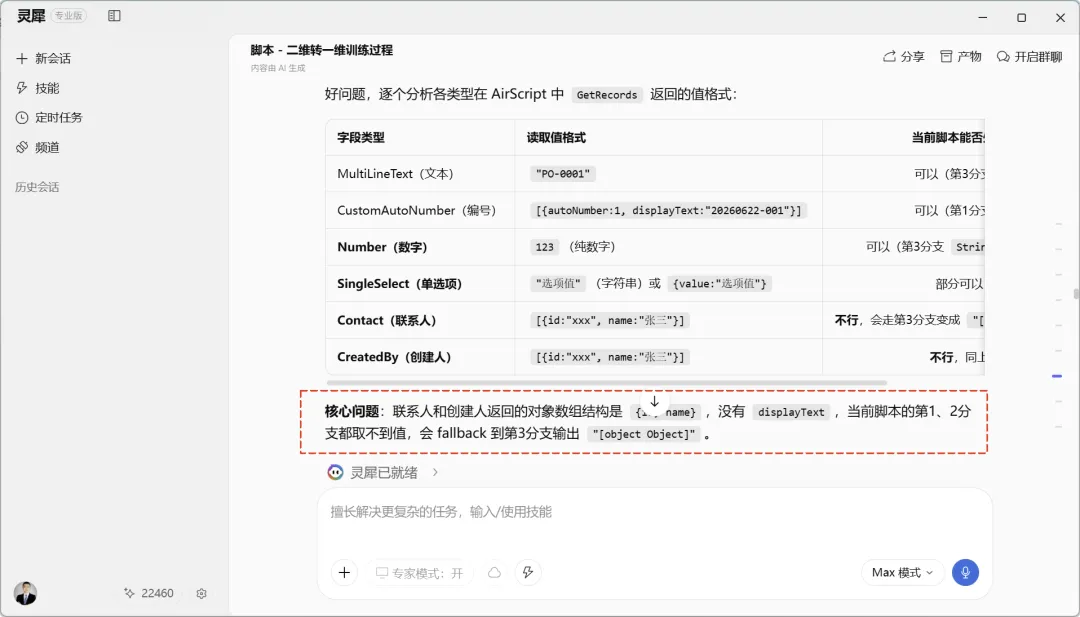The height and width of the screenshot is (617, 1080).
Task: Click the 专业版 badge
Action: tap(68, 16)
